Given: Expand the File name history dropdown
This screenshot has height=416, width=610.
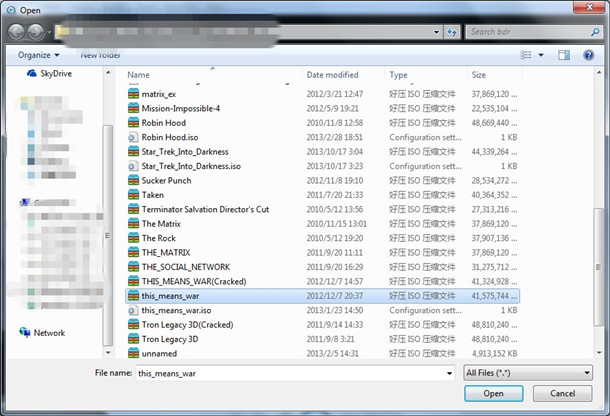Looking at the screenshot, I should click(x=449, y=373).
